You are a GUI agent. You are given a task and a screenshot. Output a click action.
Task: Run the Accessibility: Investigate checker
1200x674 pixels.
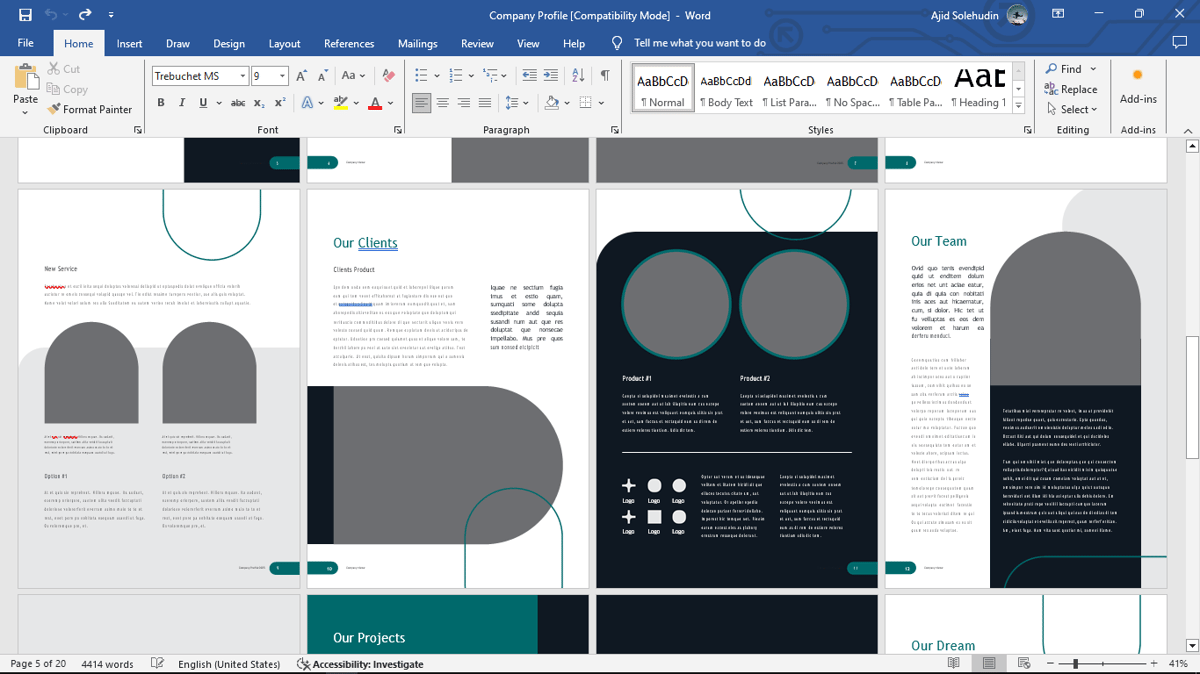361,663
